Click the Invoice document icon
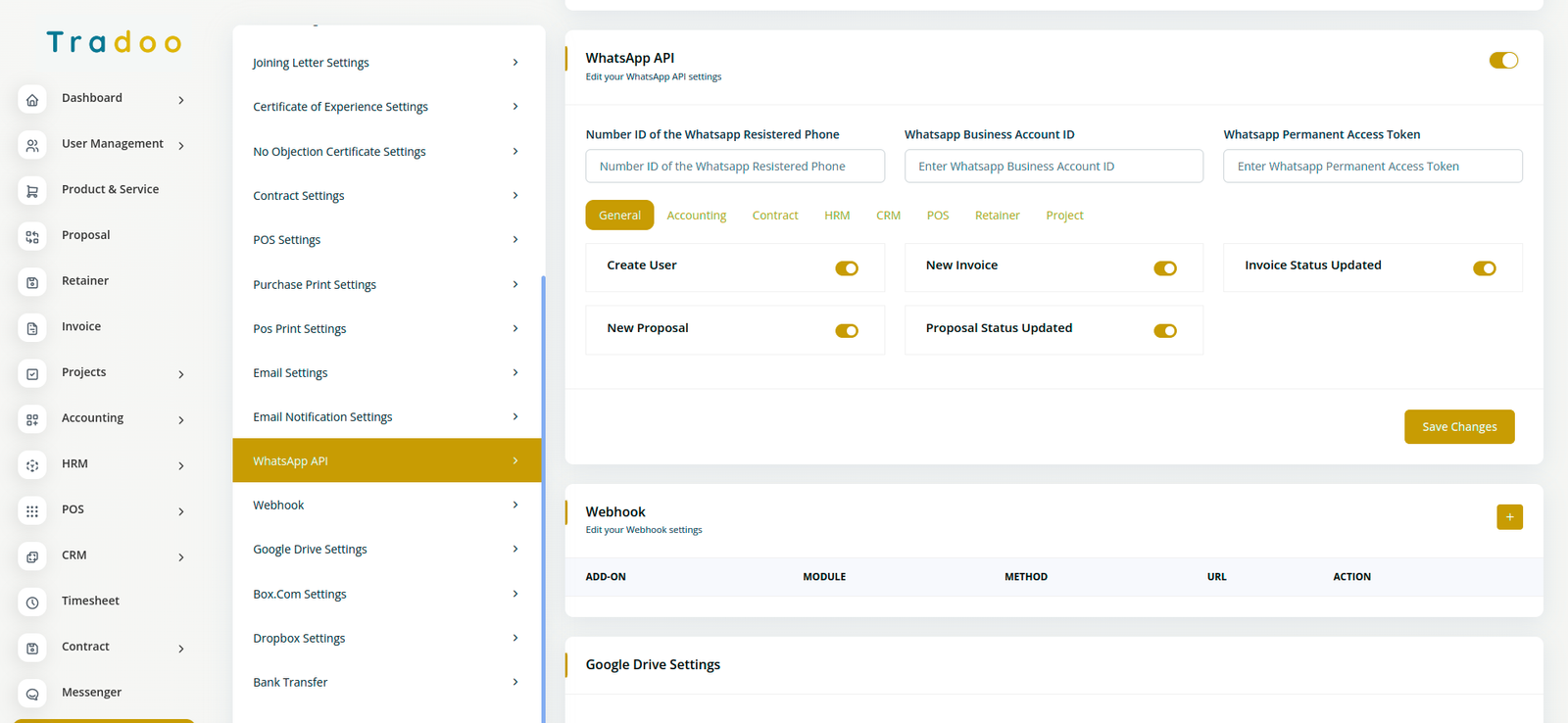1568x723 pixels. 32,328
